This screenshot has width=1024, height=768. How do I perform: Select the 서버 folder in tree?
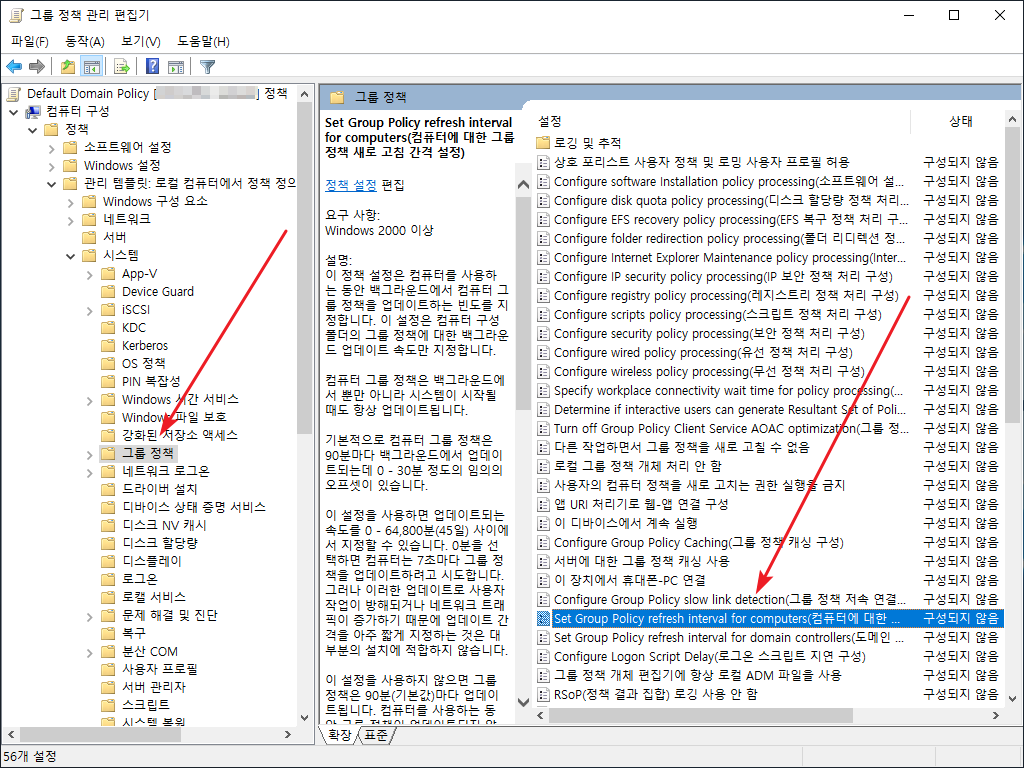tap(115, 237)
